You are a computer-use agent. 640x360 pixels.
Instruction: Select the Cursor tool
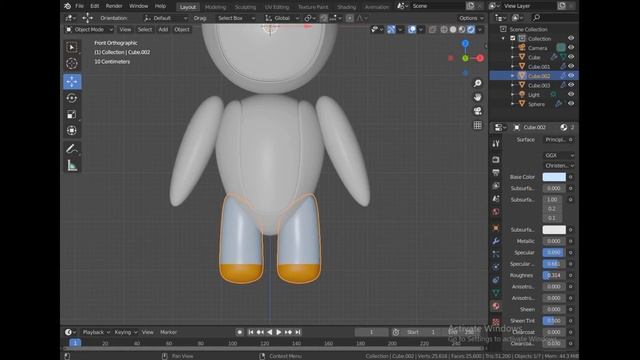coord(72,64)
